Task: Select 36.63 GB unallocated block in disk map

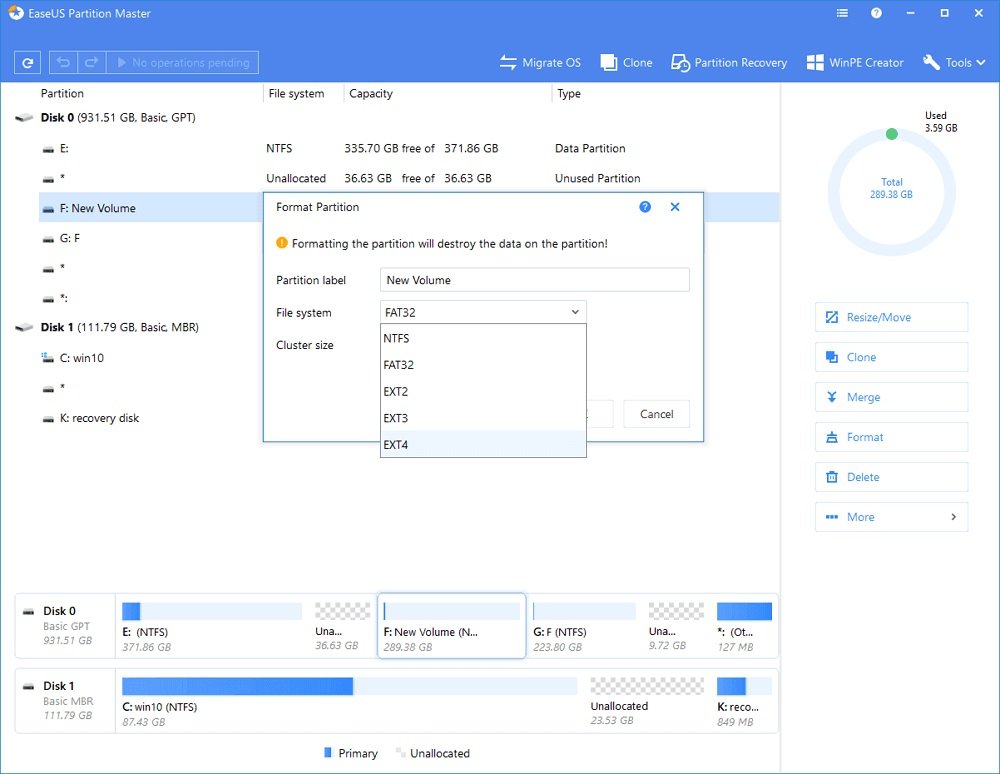Action: click(x=342, y=627)
